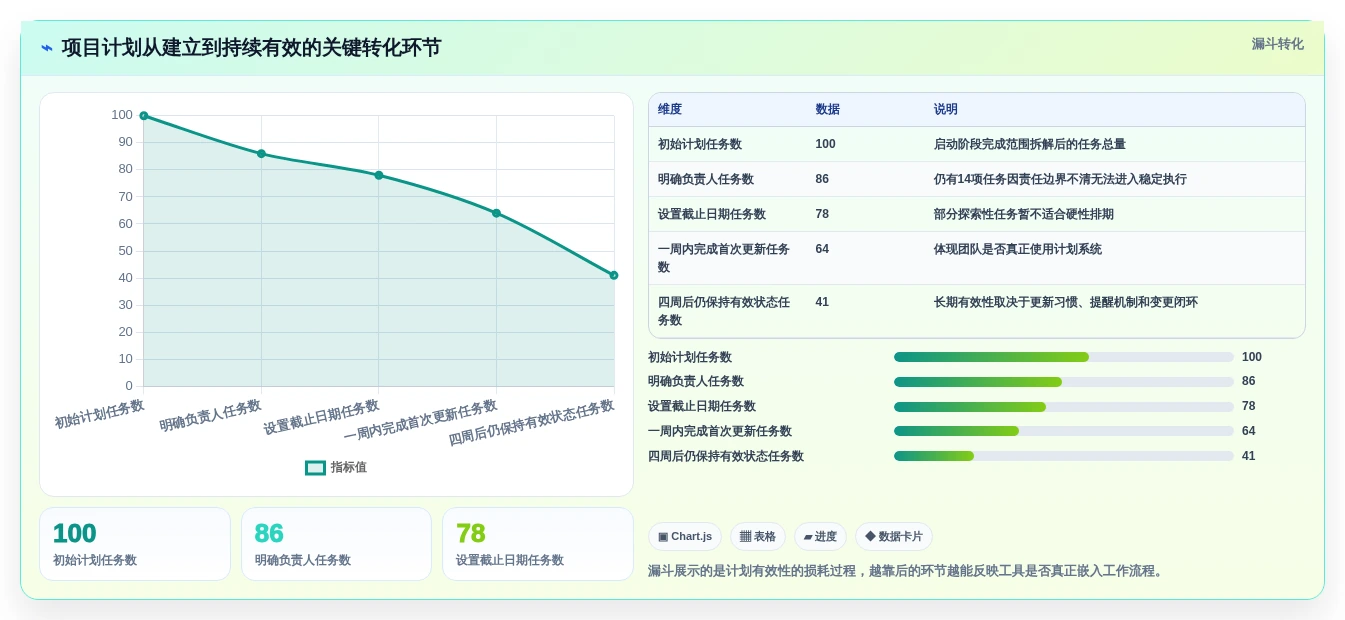Screen dimensions: 1345x620
Task: Click the table value 86
Action: [x=823, y=179]
